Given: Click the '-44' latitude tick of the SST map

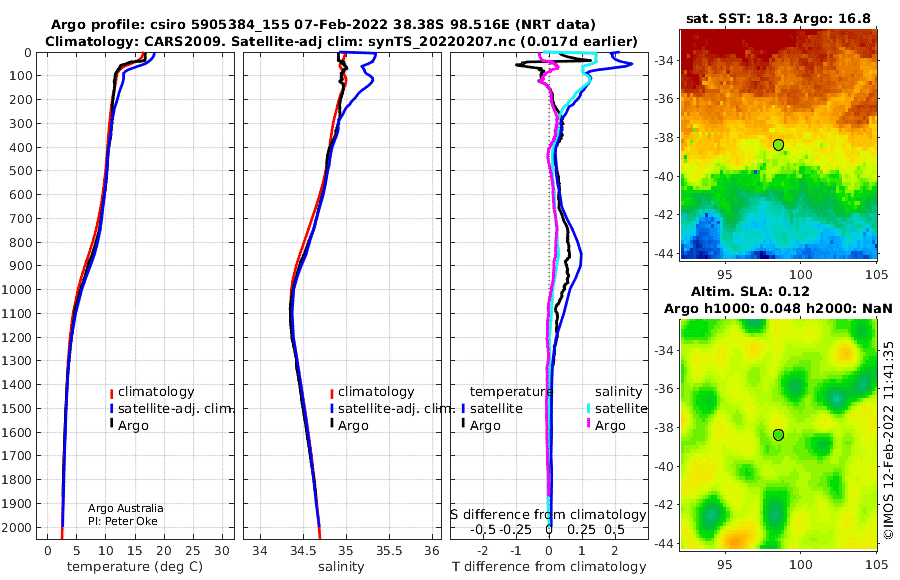Looking at the screenshot, I should pyautogui.click(x=664, y=254).
